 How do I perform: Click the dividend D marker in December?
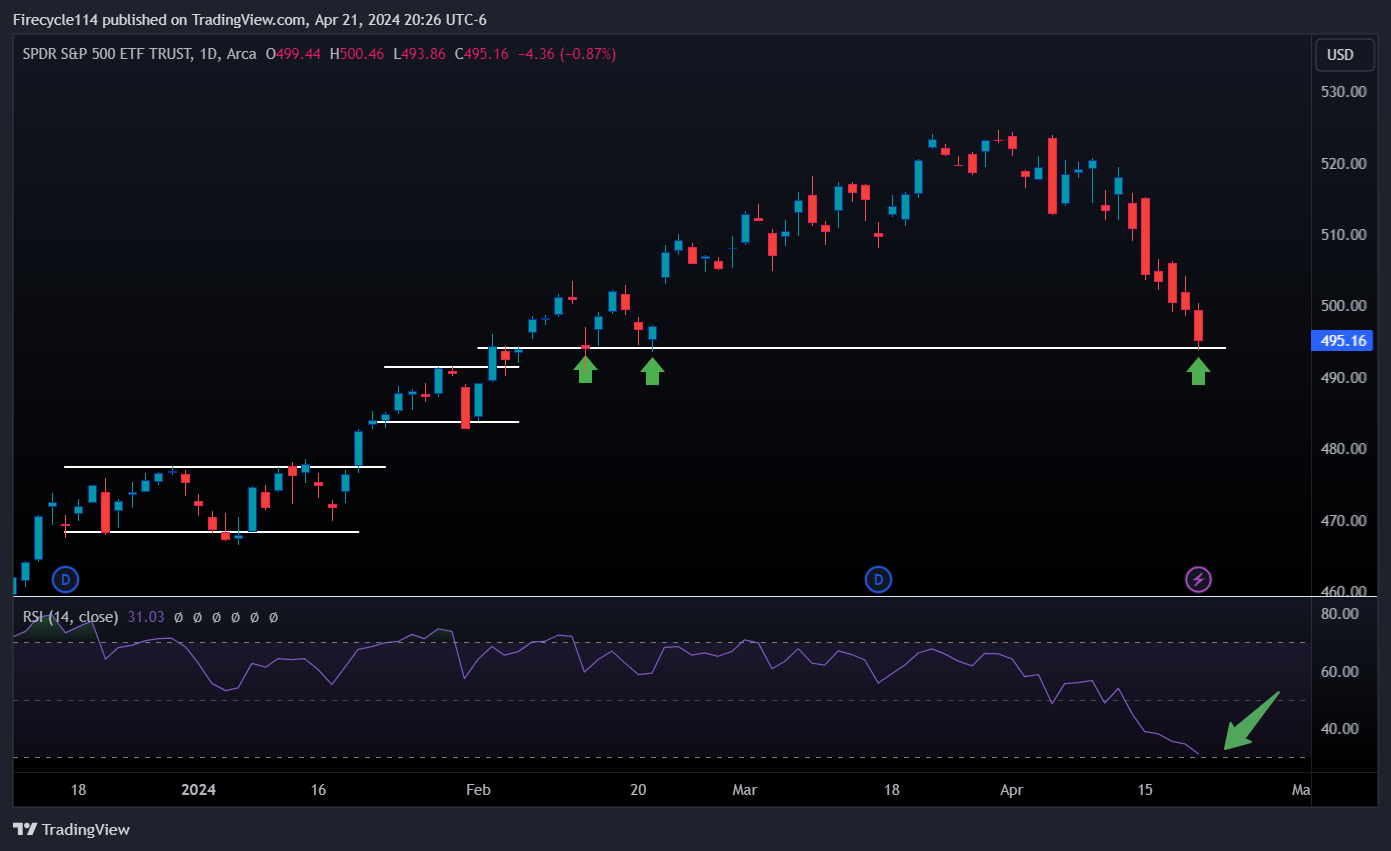coord(65,579)
